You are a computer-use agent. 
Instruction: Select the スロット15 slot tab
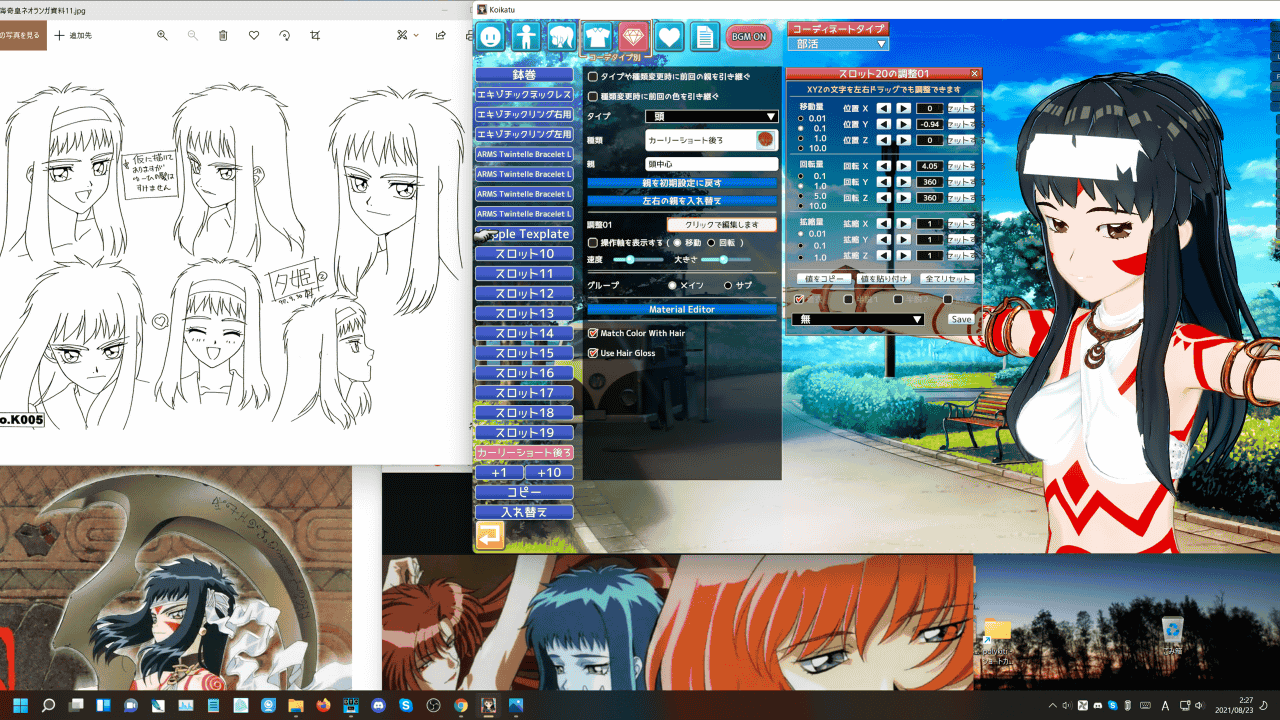[524, 353]
